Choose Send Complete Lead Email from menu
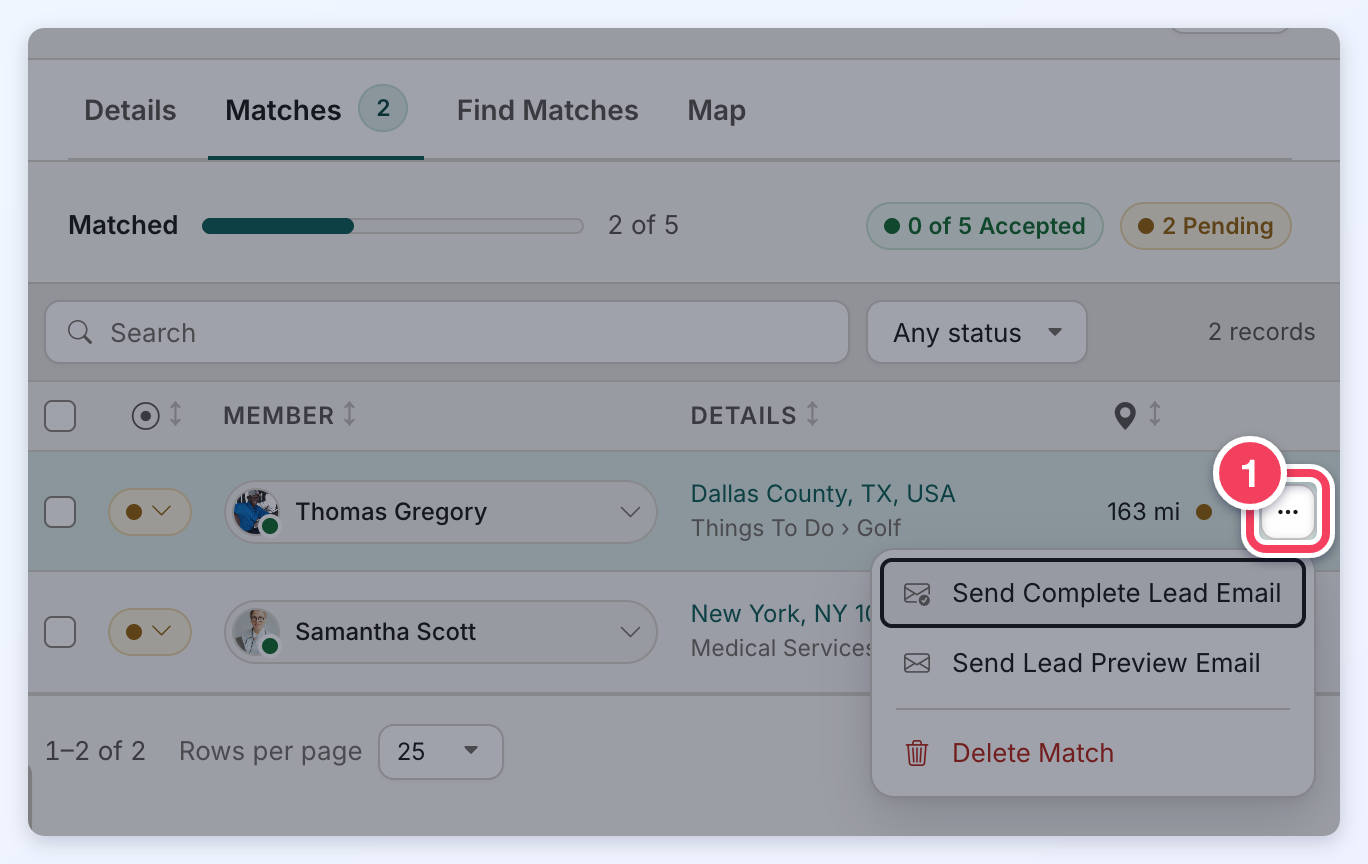This screenshot has width=1368, height=864. [1092, 593]
